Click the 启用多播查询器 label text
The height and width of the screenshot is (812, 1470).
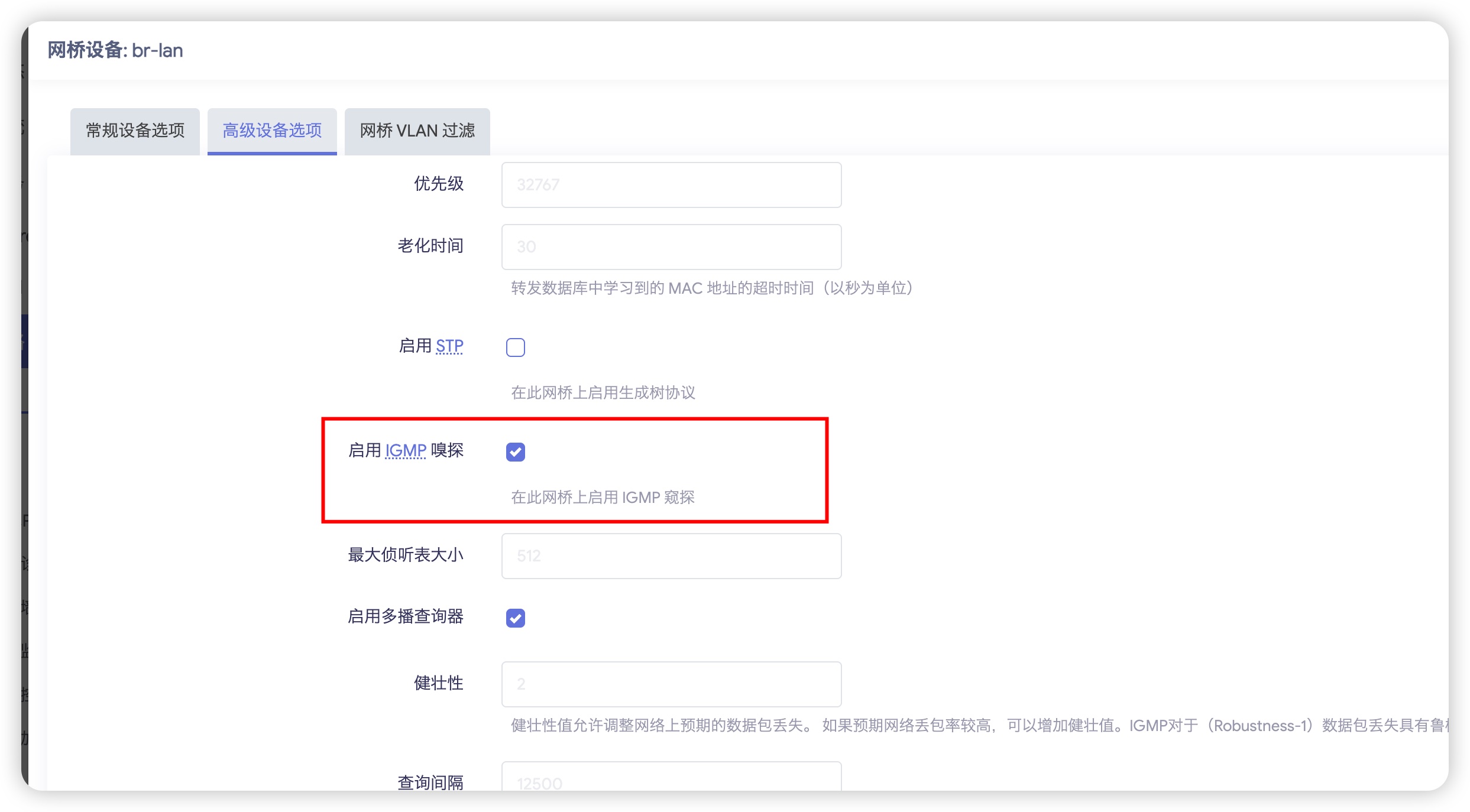point(404,616)
